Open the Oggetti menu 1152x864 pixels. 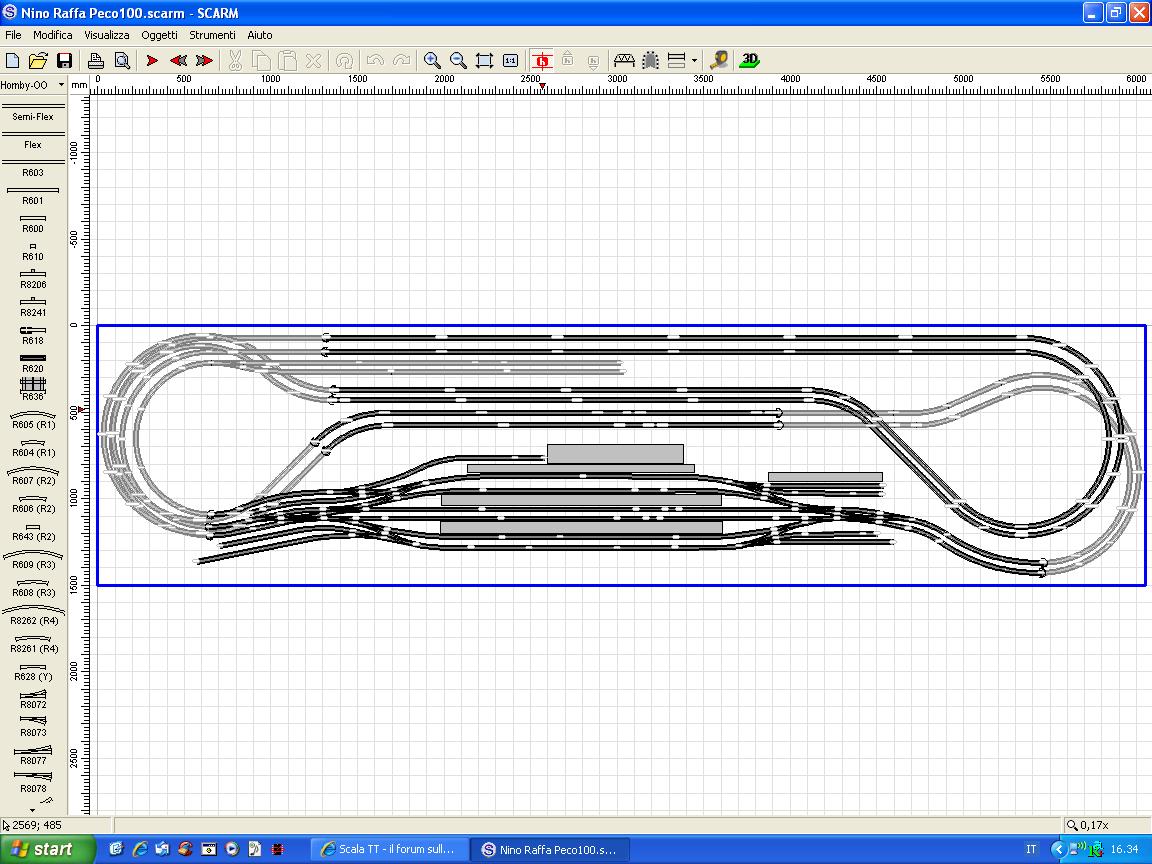(x=159, y=35)
